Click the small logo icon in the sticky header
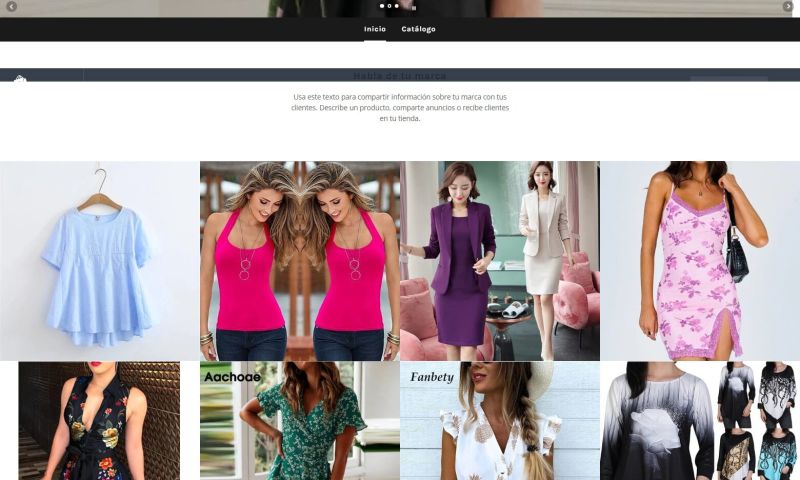Image resolution: width=800 pixels, height=480 pixels. [20, 79]
